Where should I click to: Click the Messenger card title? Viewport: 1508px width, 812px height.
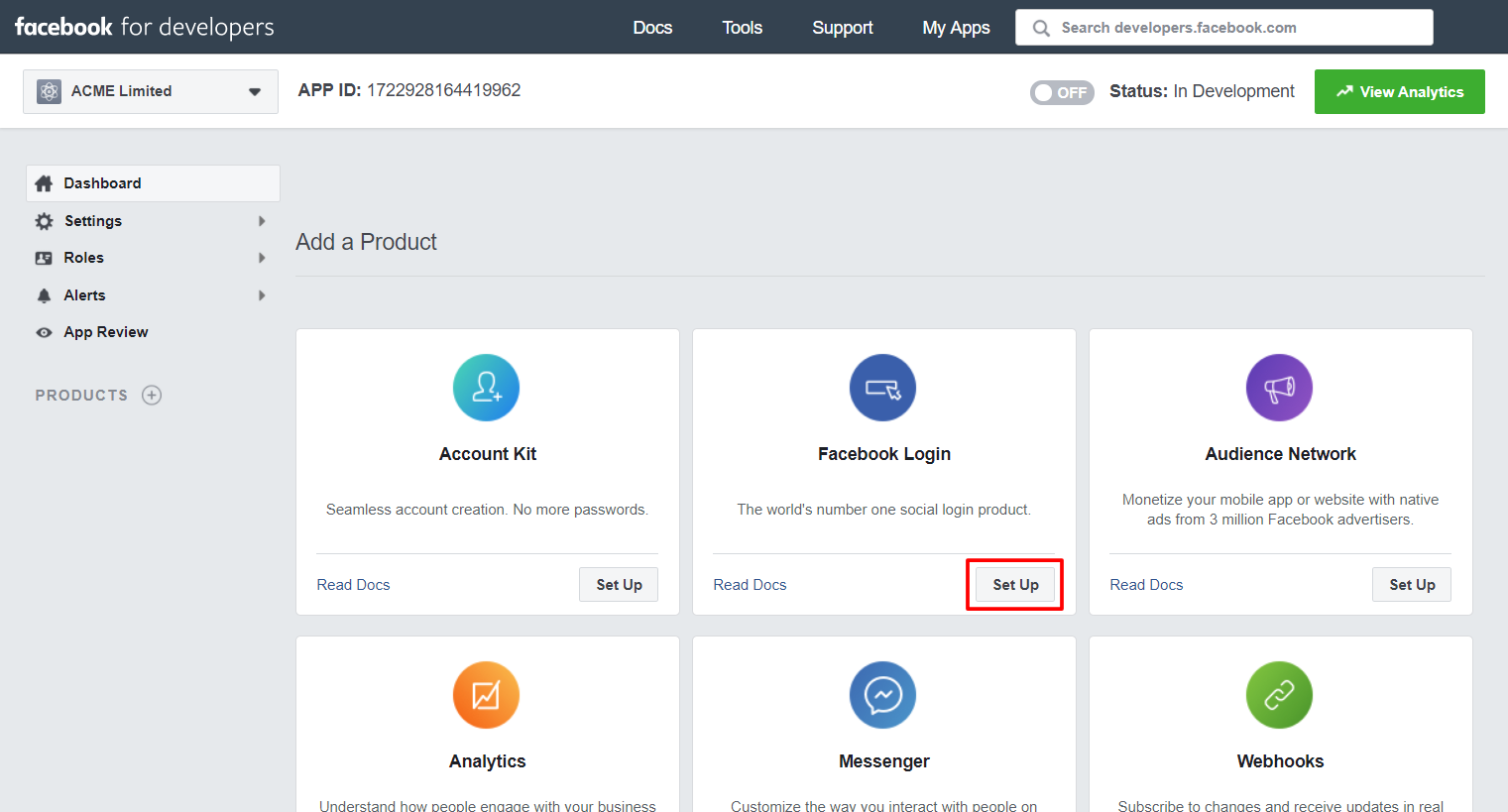click(884, 761)
